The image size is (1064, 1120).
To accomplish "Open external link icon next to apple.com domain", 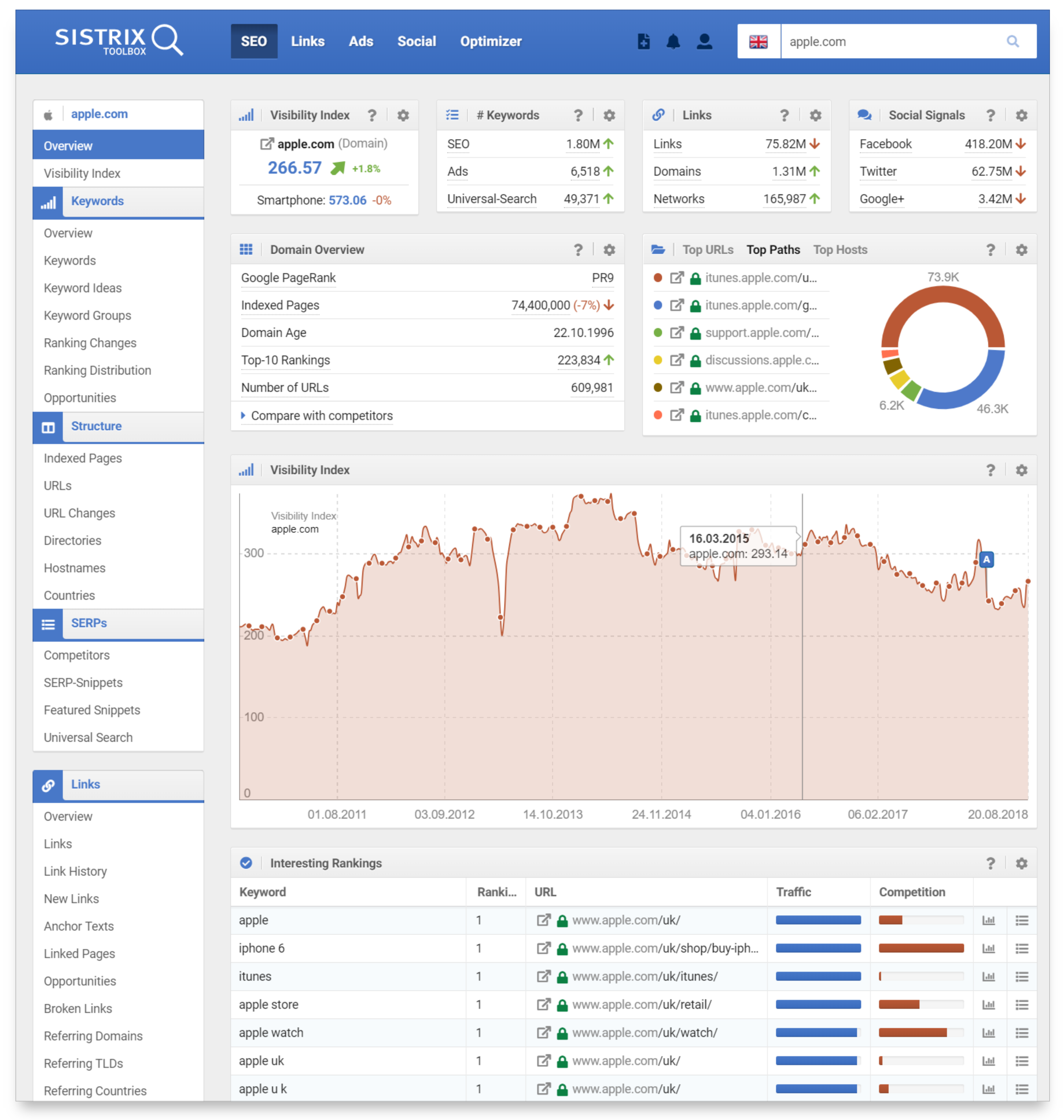I will (267, 143).
